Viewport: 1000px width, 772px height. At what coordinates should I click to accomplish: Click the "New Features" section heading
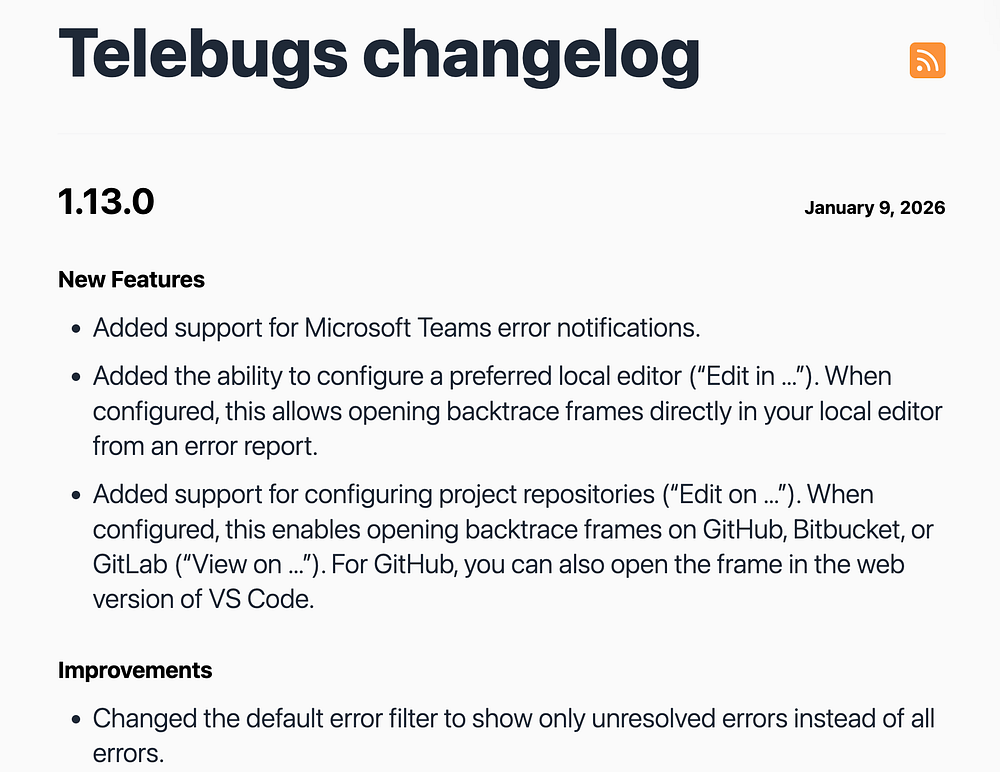tap(131, 280)
